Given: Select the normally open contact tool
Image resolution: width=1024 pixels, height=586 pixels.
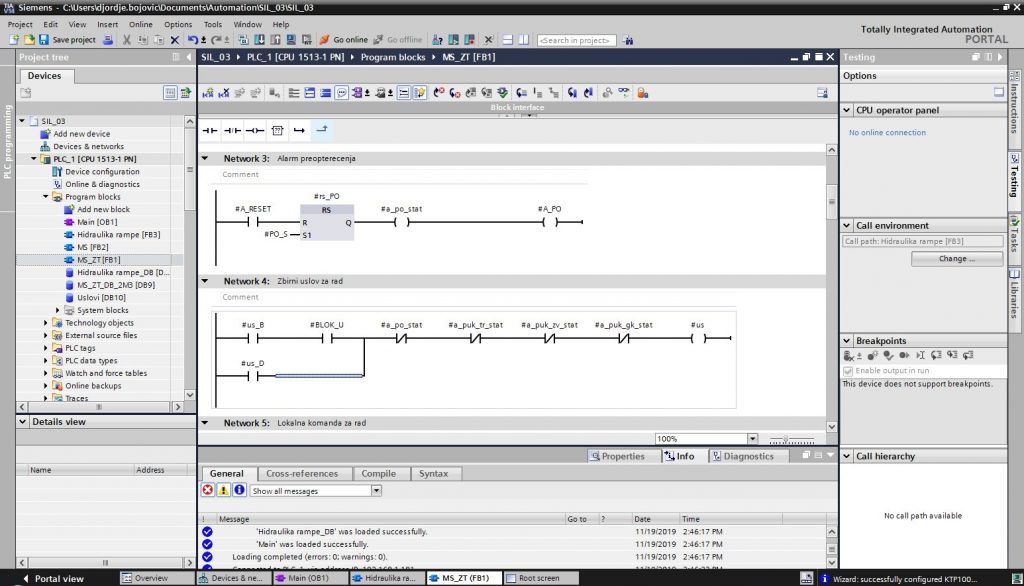Looking at the screenshot, I should tap(210, 130).
